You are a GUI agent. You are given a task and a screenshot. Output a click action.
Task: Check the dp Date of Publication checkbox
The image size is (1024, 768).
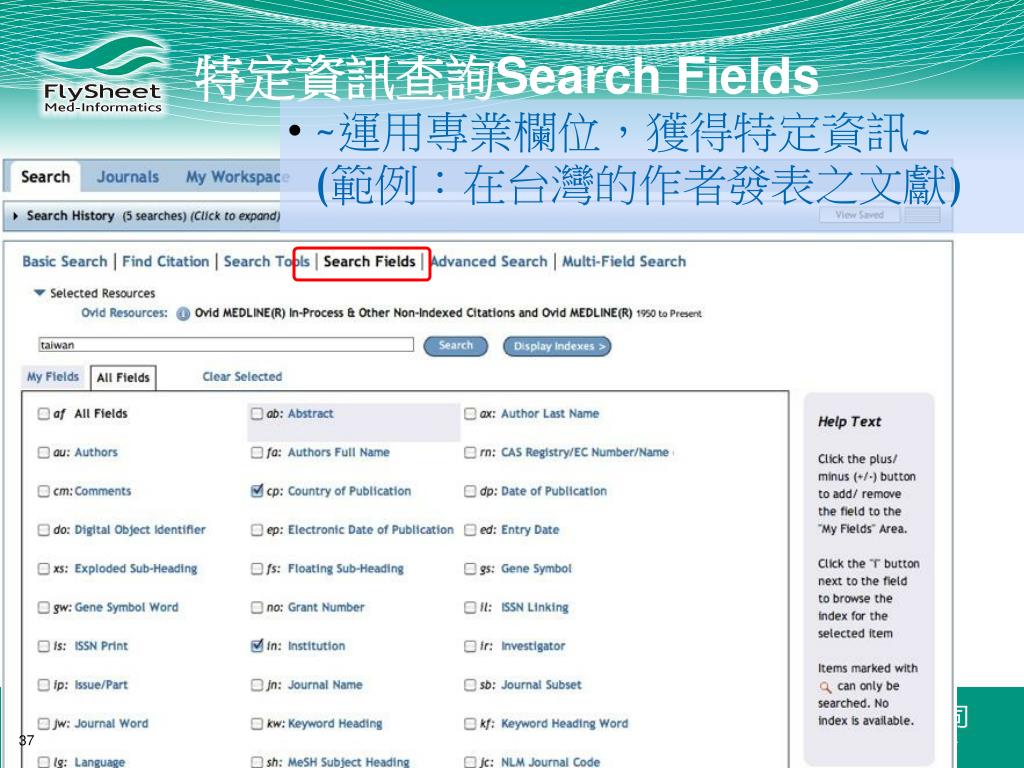click(470, 491)
